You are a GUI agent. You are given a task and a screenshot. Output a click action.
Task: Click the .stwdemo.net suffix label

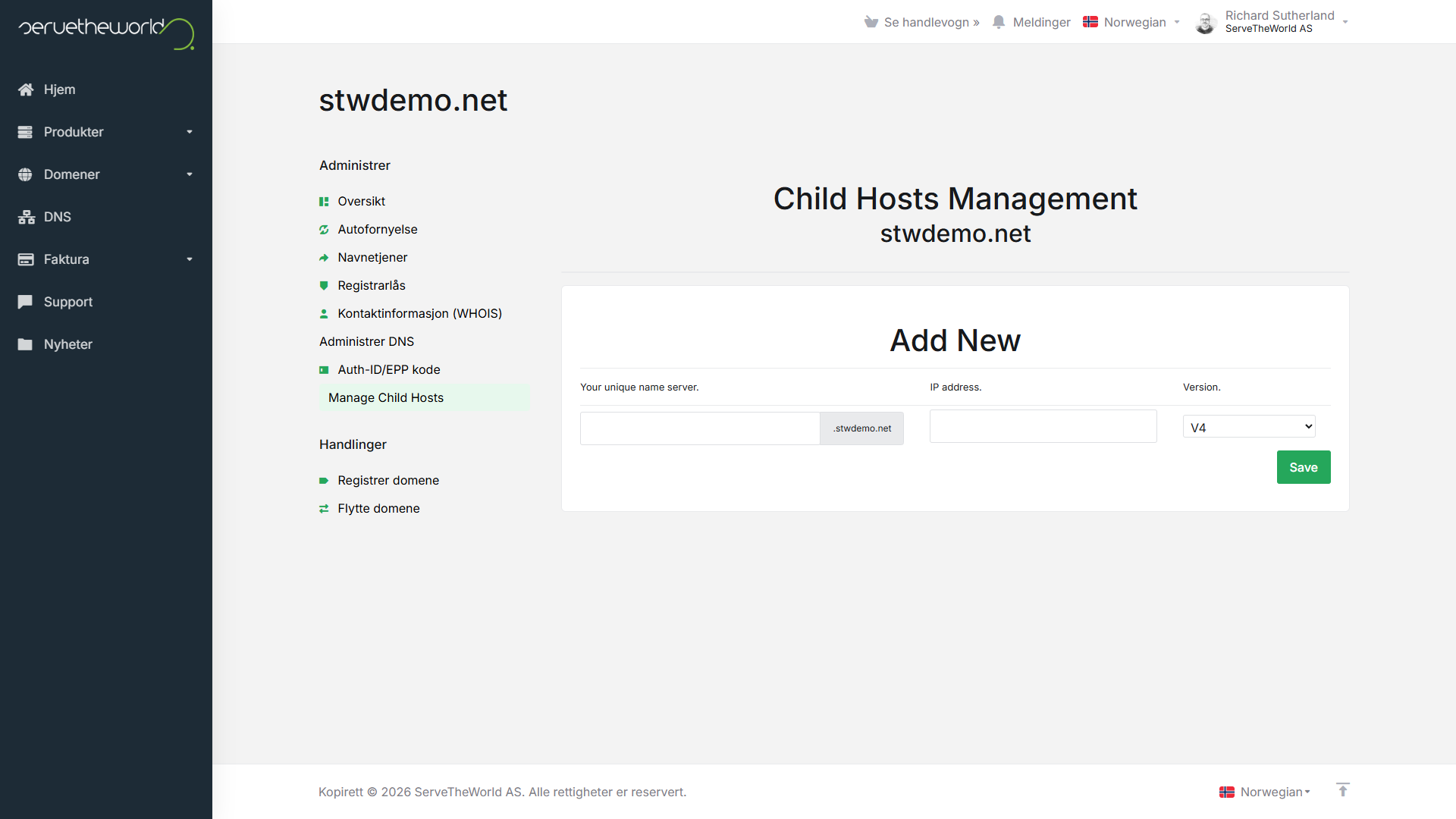point(862,428)
